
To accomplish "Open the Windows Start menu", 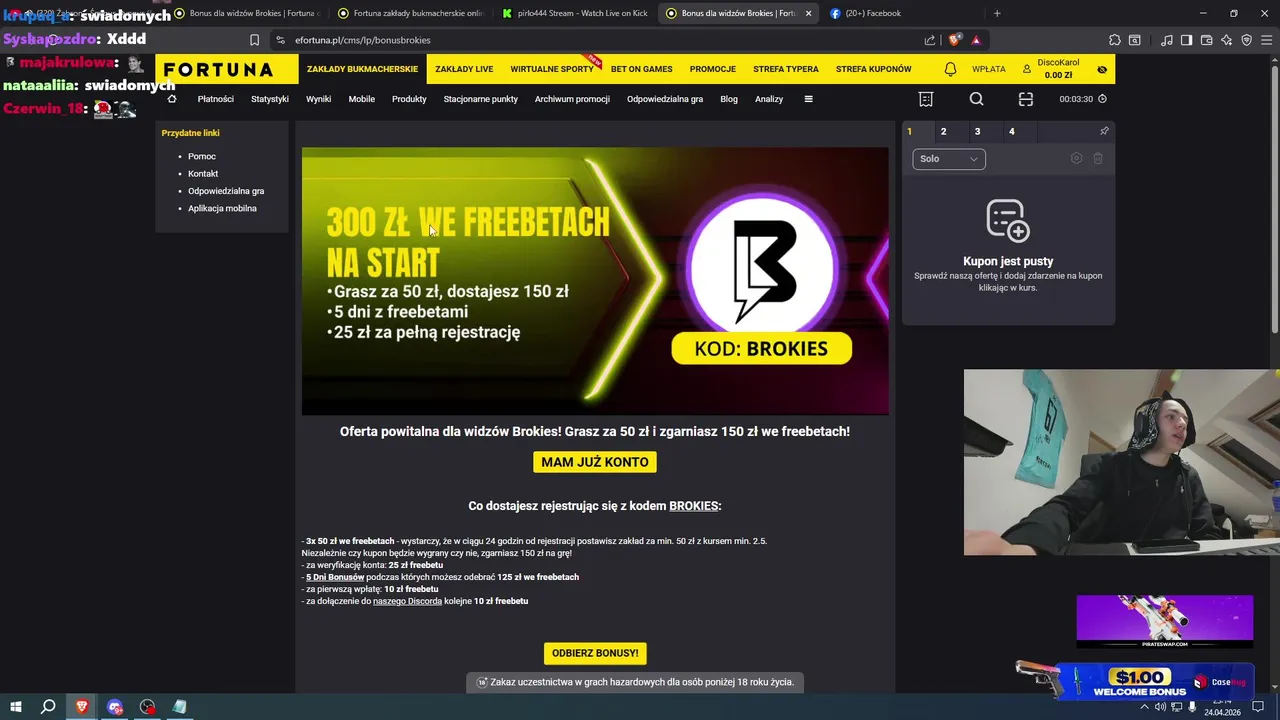I will [16, 707].
